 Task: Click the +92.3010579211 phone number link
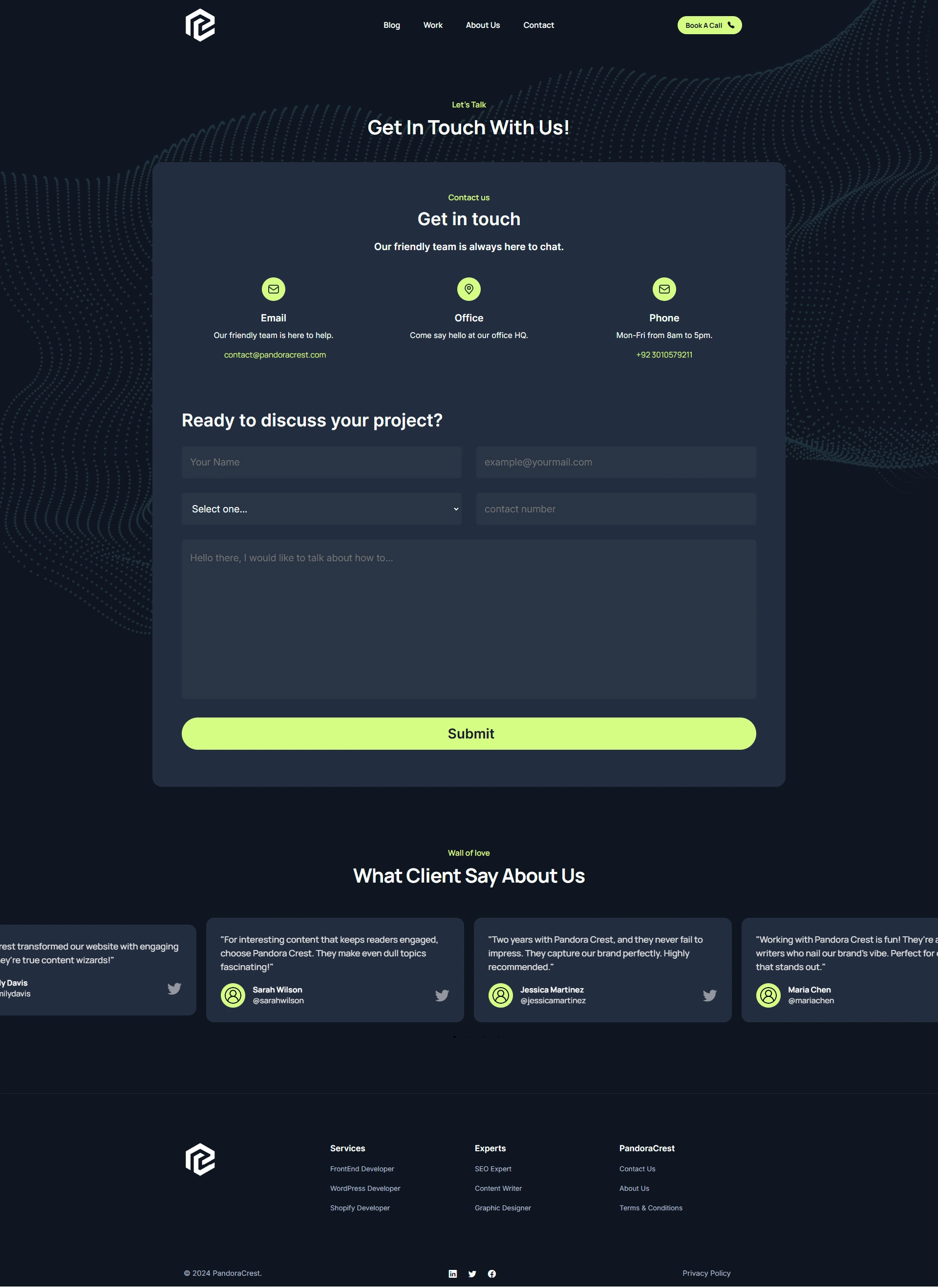pos(663,355)
